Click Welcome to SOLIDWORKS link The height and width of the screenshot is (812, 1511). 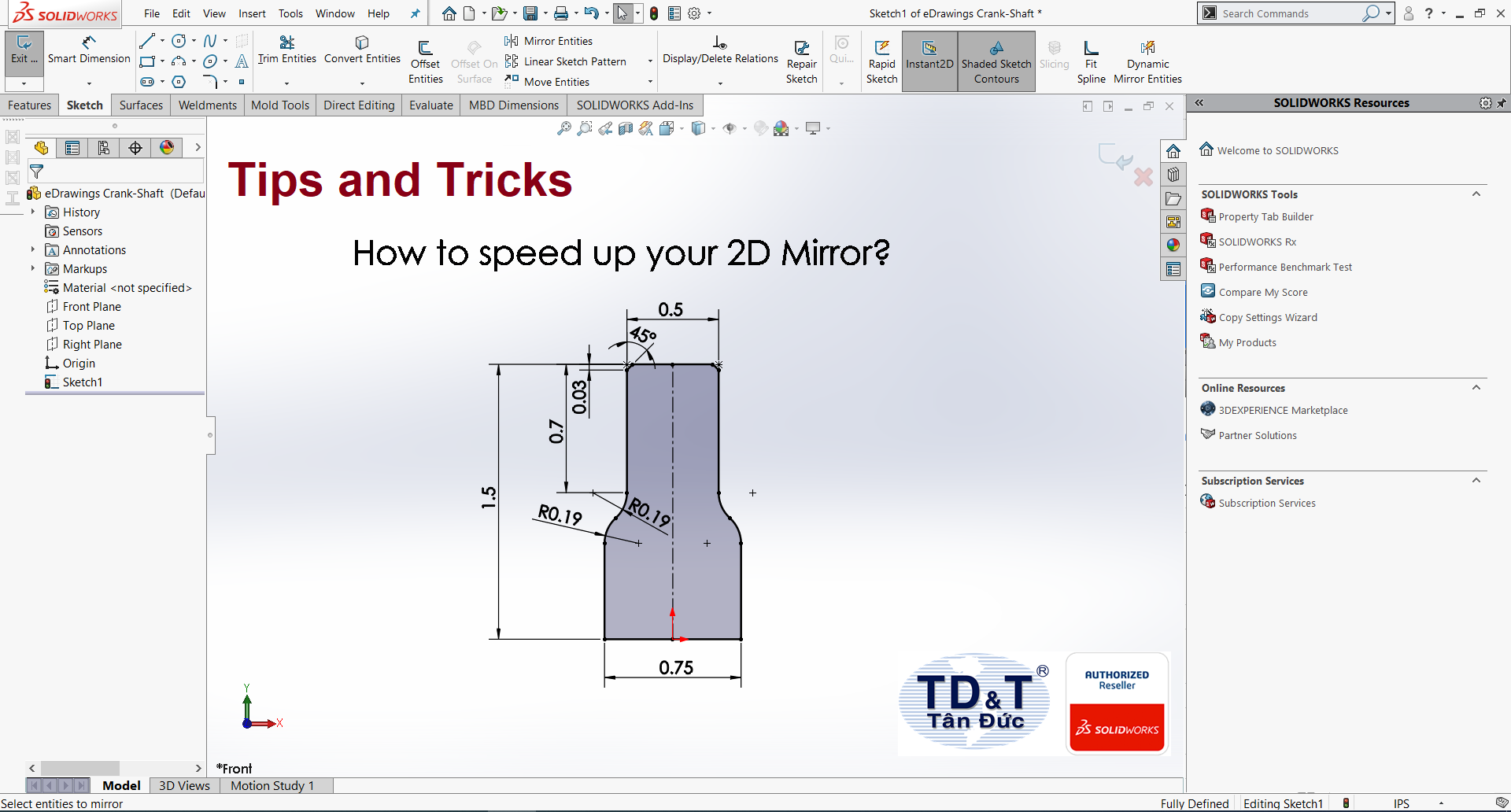pos(1277,150)
